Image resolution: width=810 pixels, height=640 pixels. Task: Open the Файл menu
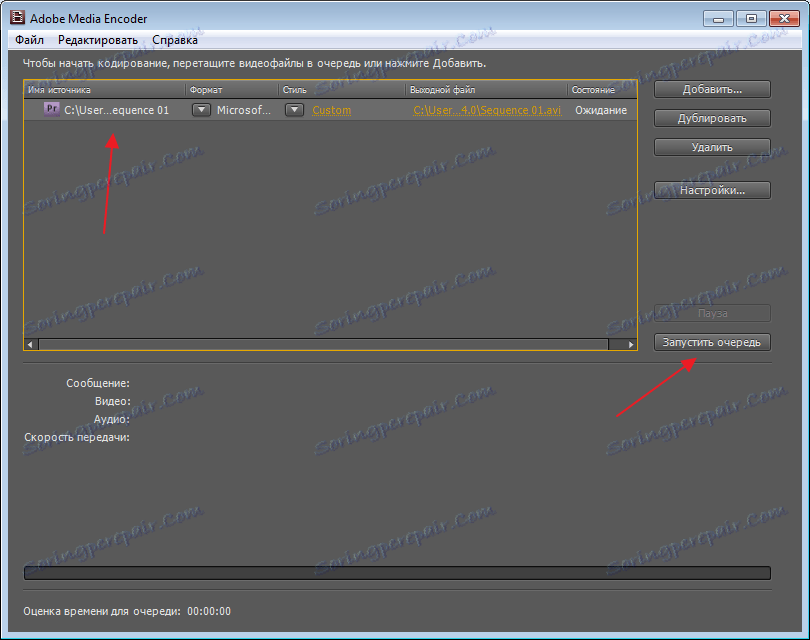coord(29,40)
